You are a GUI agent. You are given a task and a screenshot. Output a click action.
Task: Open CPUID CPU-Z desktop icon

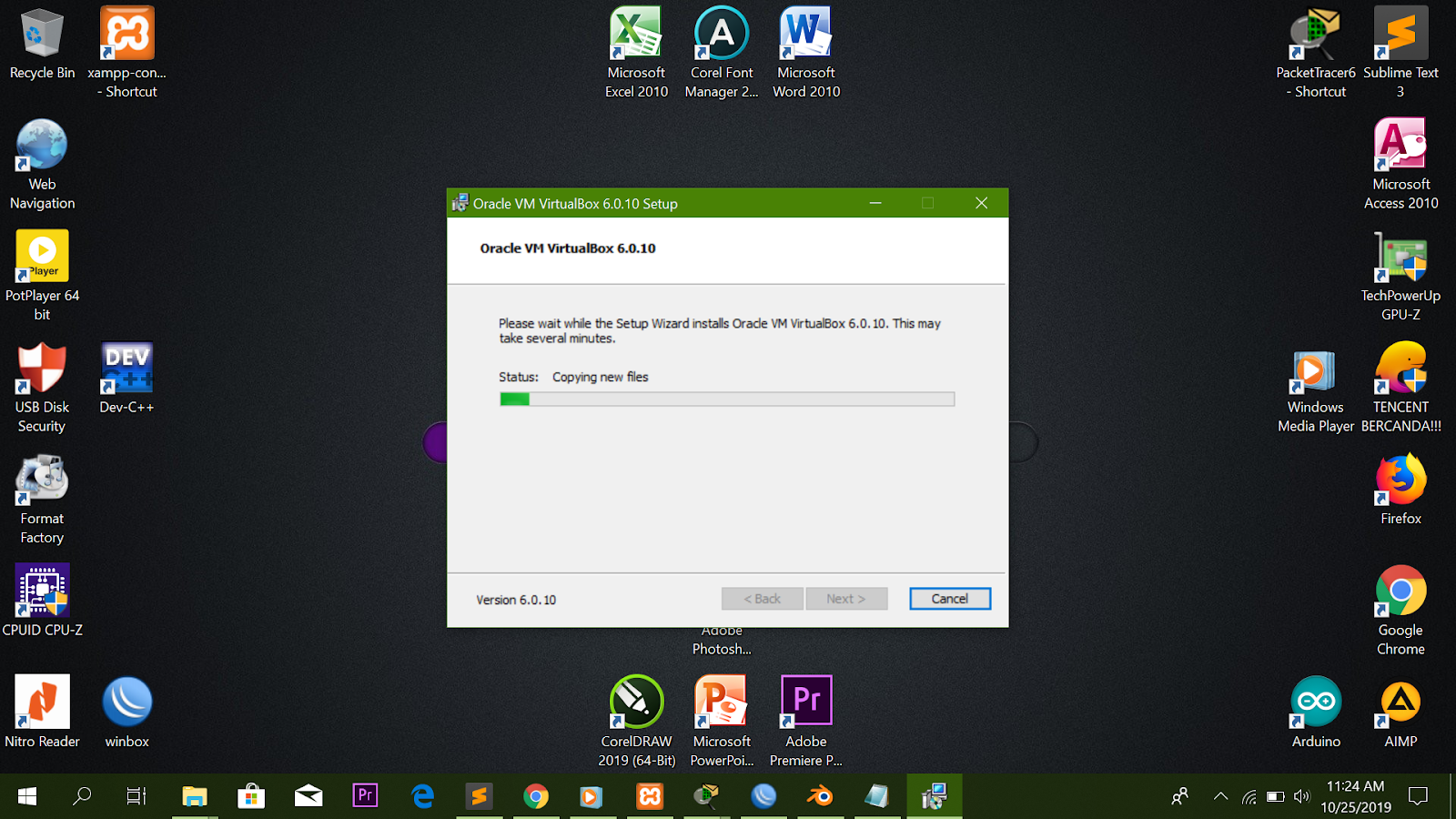(x=42, y=602)
